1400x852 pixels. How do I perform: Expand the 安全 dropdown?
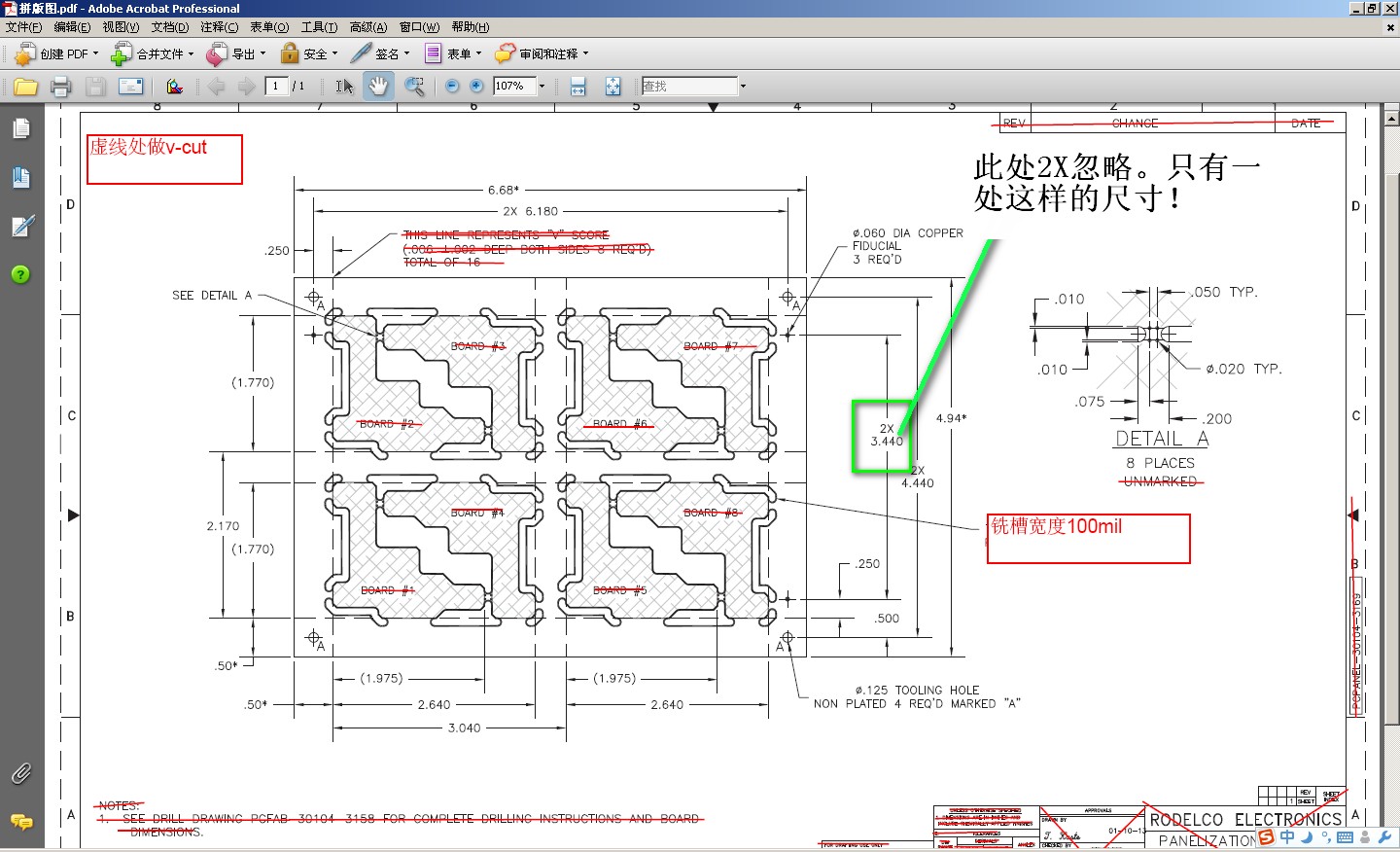click(335, 54)
